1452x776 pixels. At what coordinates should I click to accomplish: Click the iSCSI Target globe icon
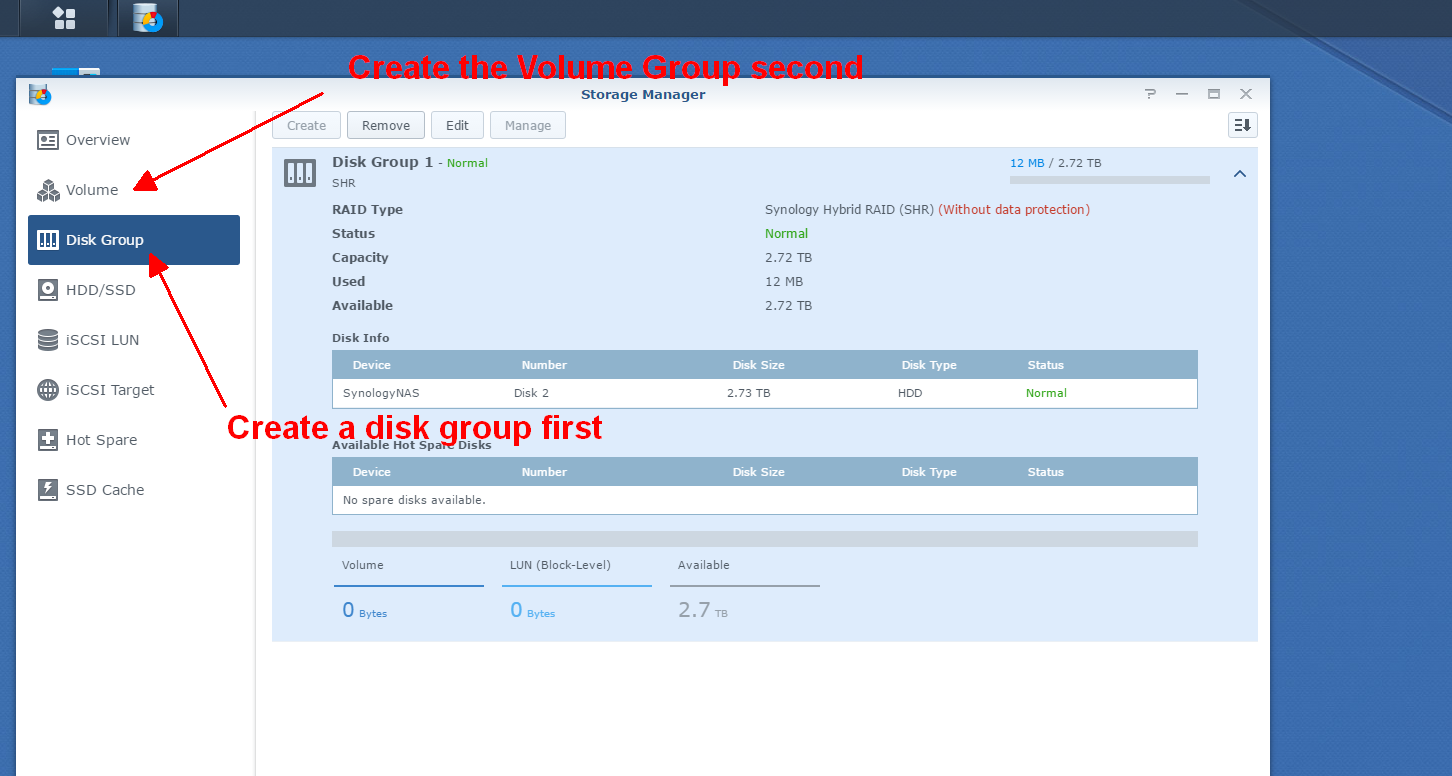47,390
